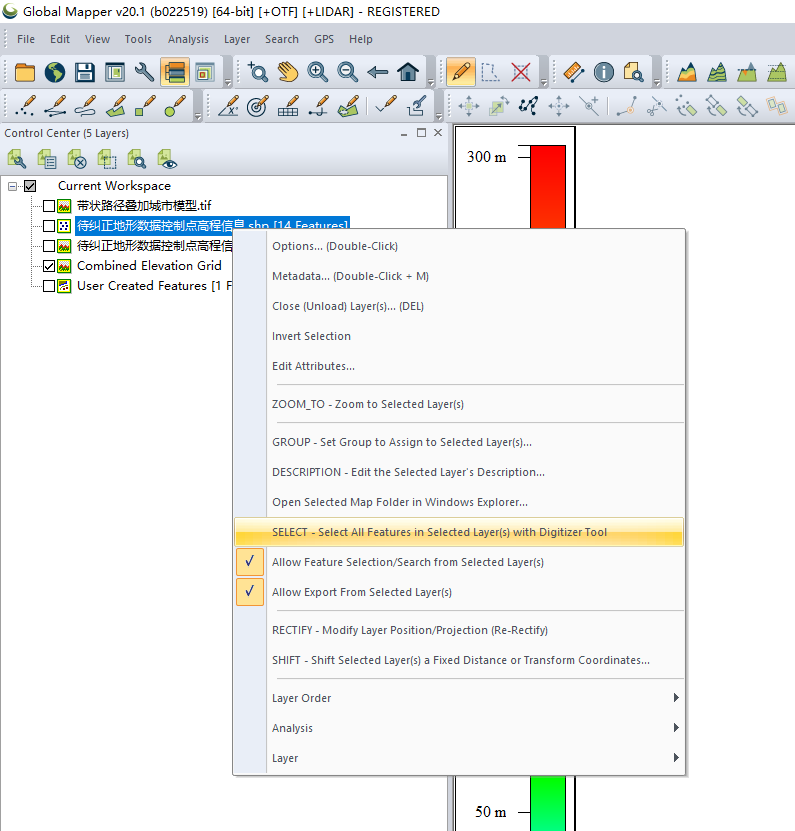
Task: Check the User Created Features checkbox
Action: pos(49,286)
